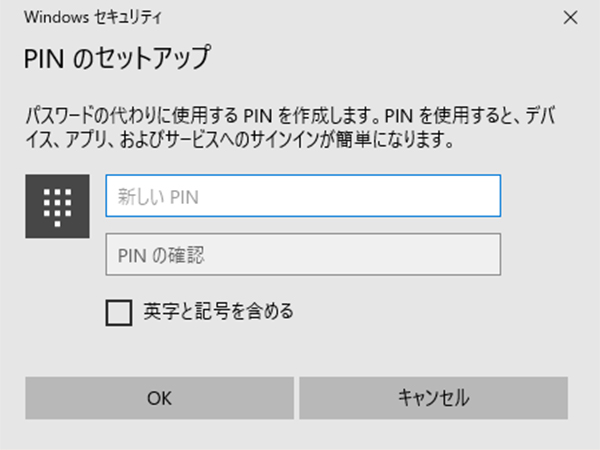Image resolution: width=600 pixels, height=450 pixels.
Task: Select the PIN のセットアップ heading
Action: [116, 58]
